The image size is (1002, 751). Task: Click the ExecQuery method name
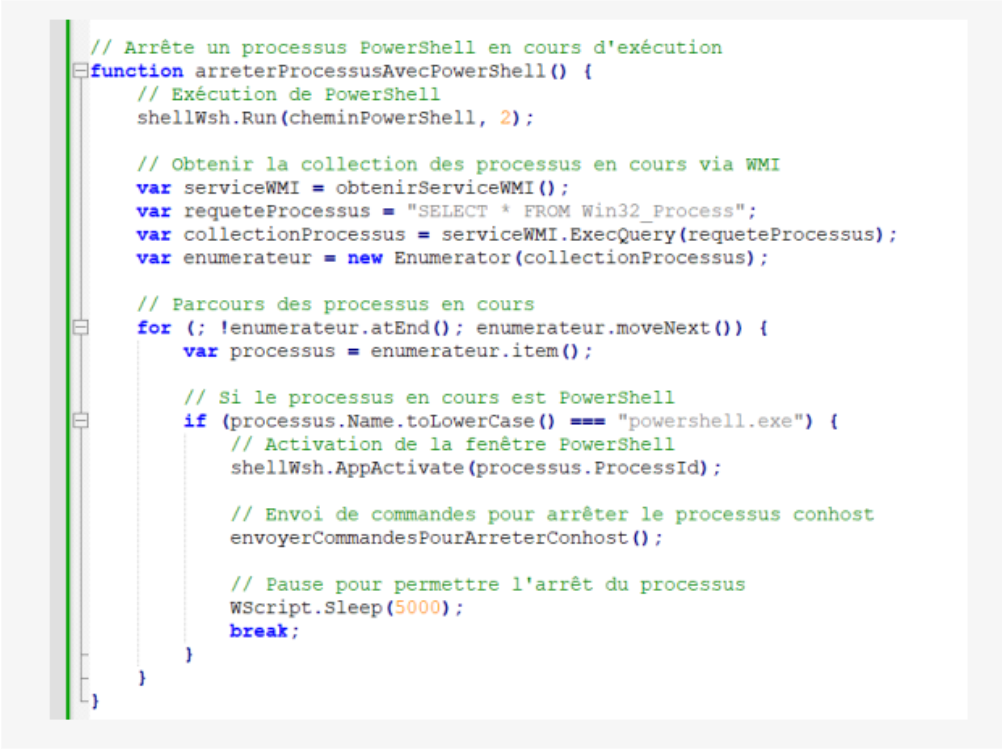622,235
